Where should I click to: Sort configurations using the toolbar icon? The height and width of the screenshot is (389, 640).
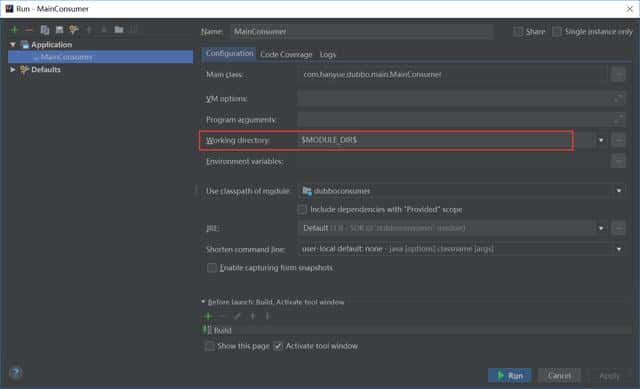(133, 30)
